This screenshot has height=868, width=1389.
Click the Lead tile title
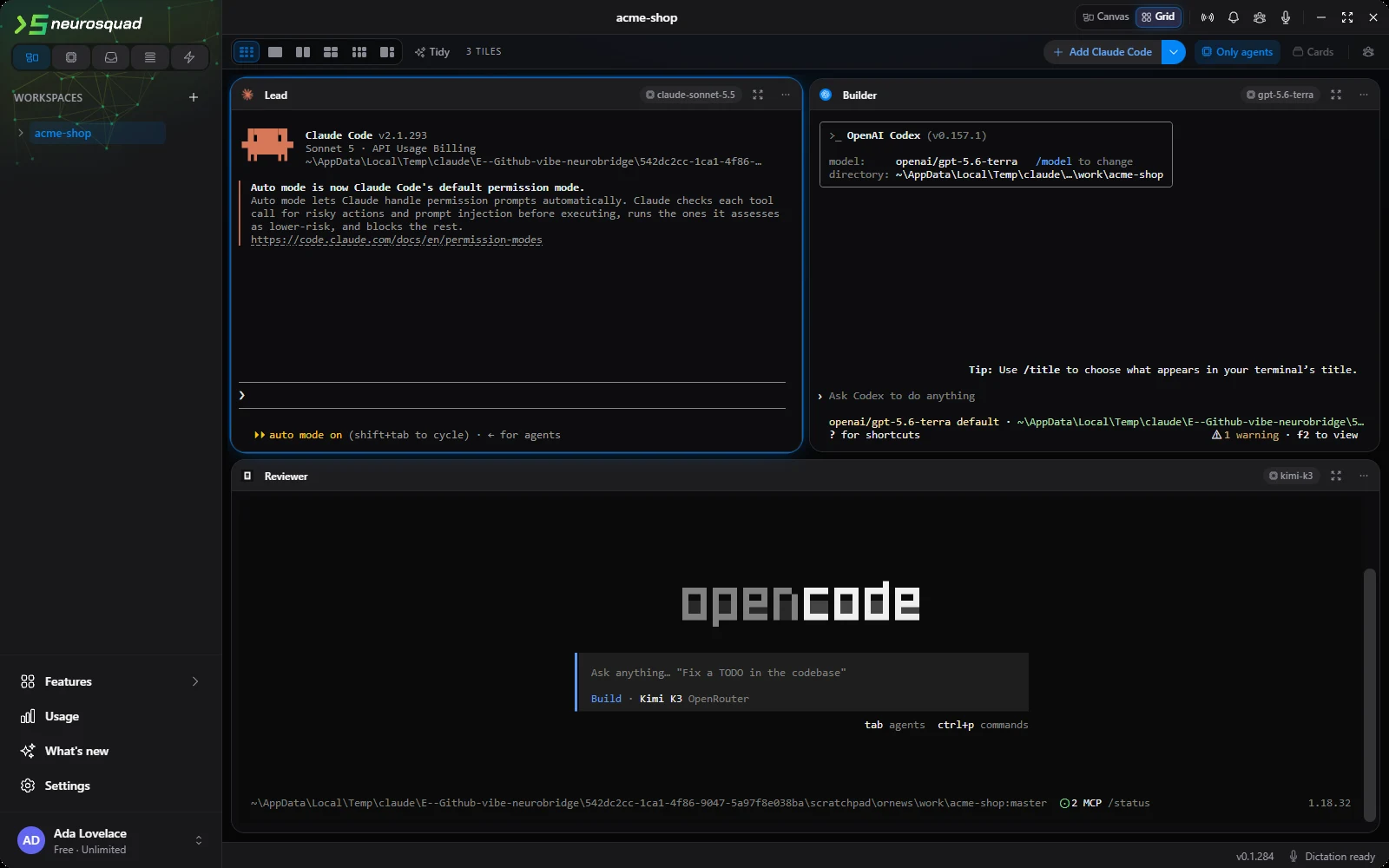pyautogui.click(x=276, y=95)
